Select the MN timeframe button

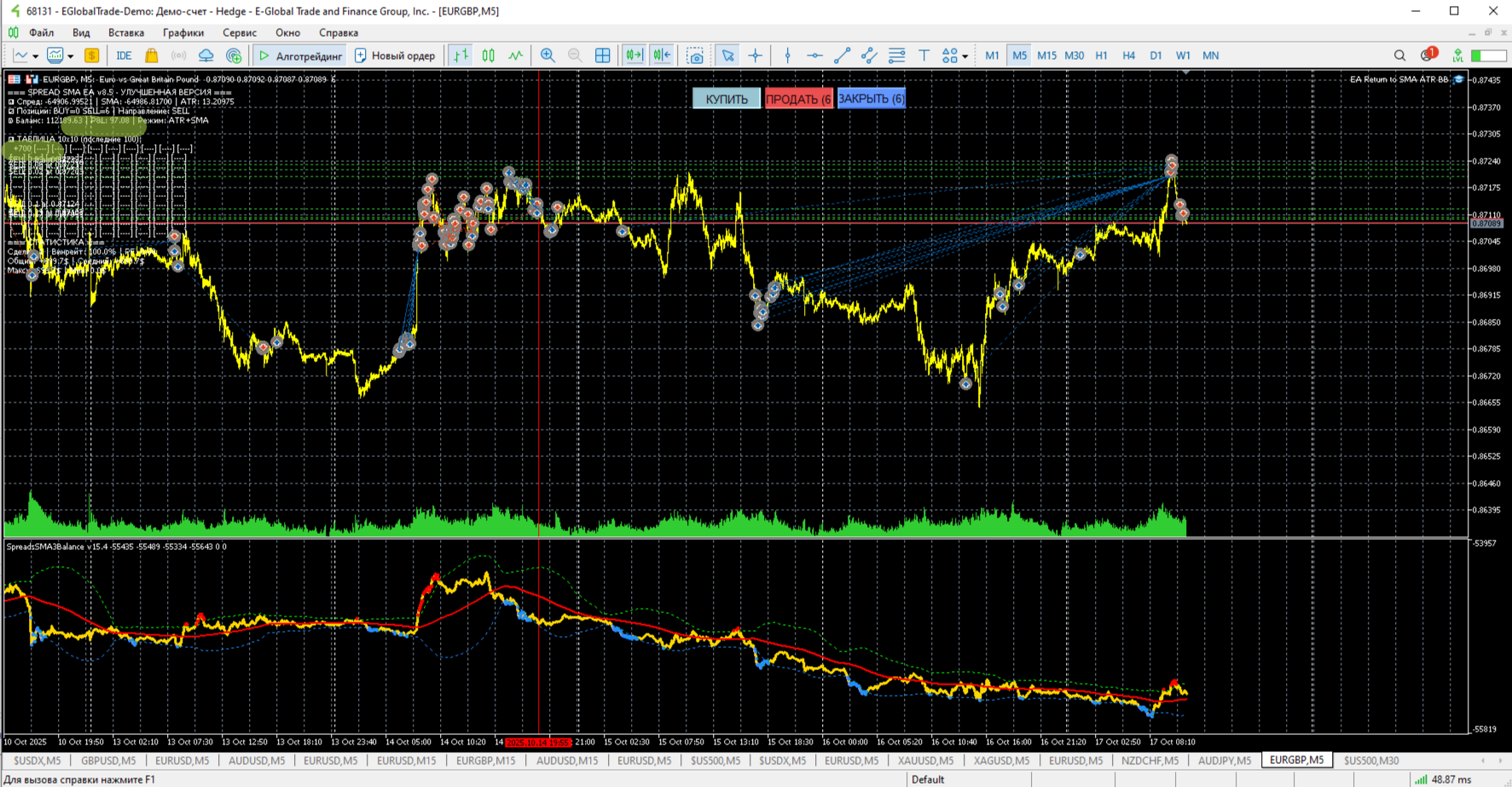click(x=1210, y=55)
